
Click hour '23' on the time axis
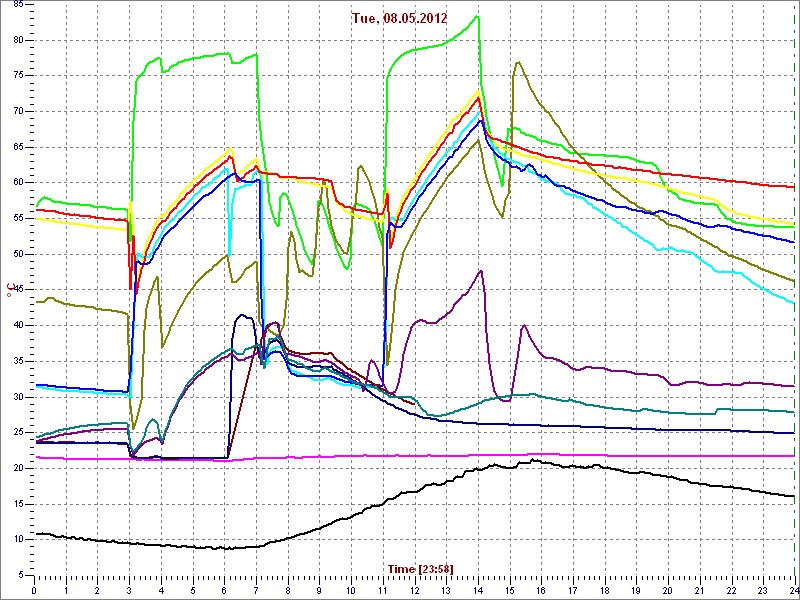coord(763,590)
